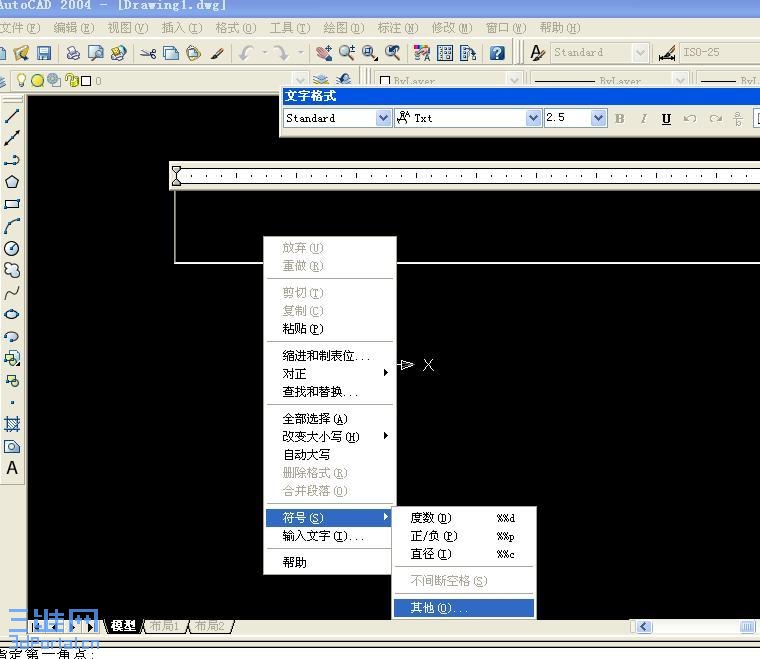Choose 其他(O)... in symbol submenu
Viewport: 760px width, 659px height.
[x=464, y=608]
